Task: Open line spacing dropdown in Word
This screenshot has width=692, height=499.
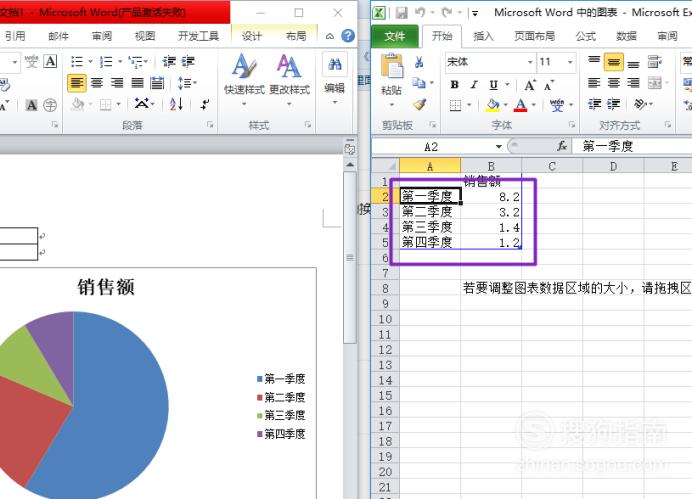Action: coord(186,83)
